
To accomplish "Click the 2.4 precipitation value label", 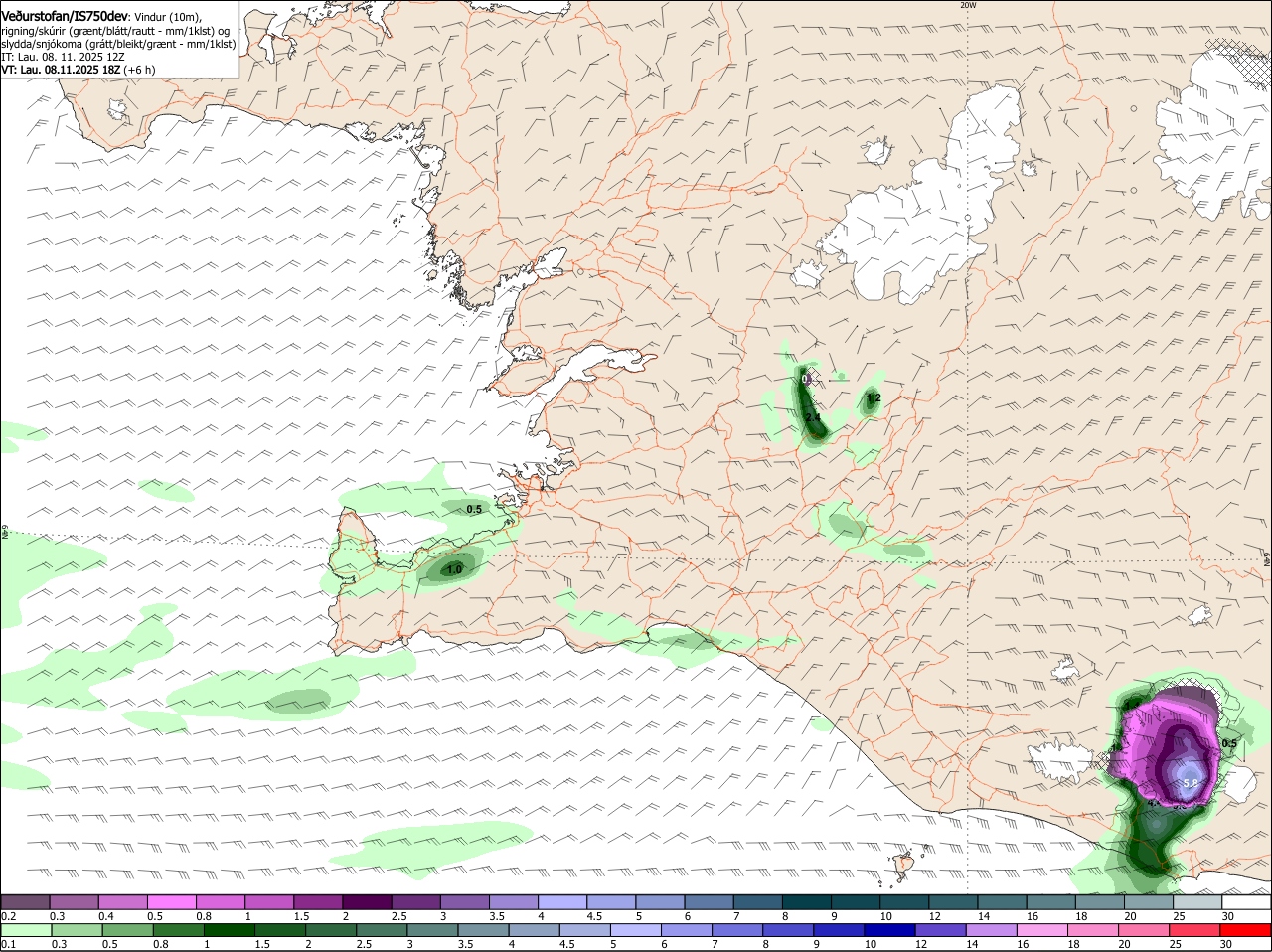I will [x=813, y=417].
